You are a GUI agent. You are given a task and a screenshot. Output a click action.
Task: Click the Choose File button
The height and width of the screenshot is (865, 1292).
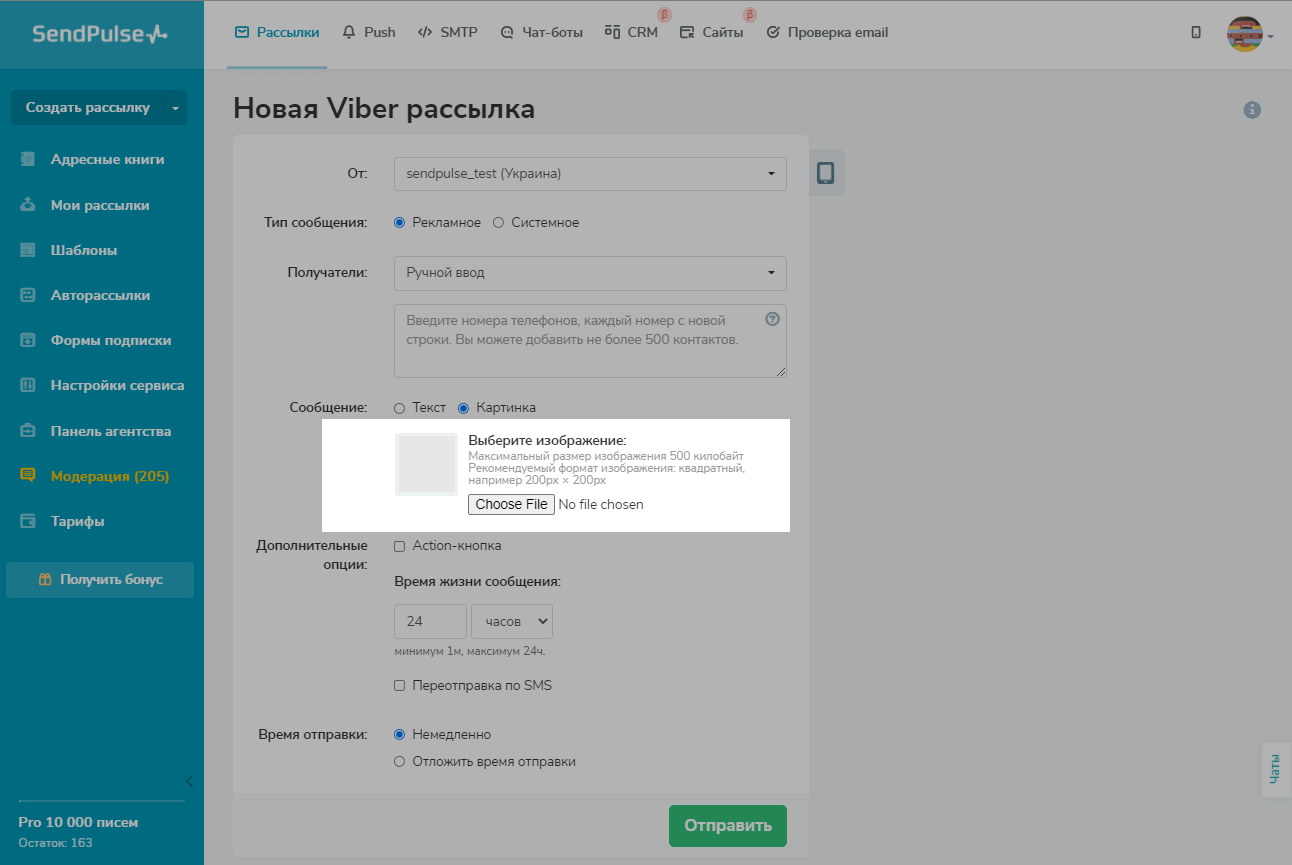[512, 504]
